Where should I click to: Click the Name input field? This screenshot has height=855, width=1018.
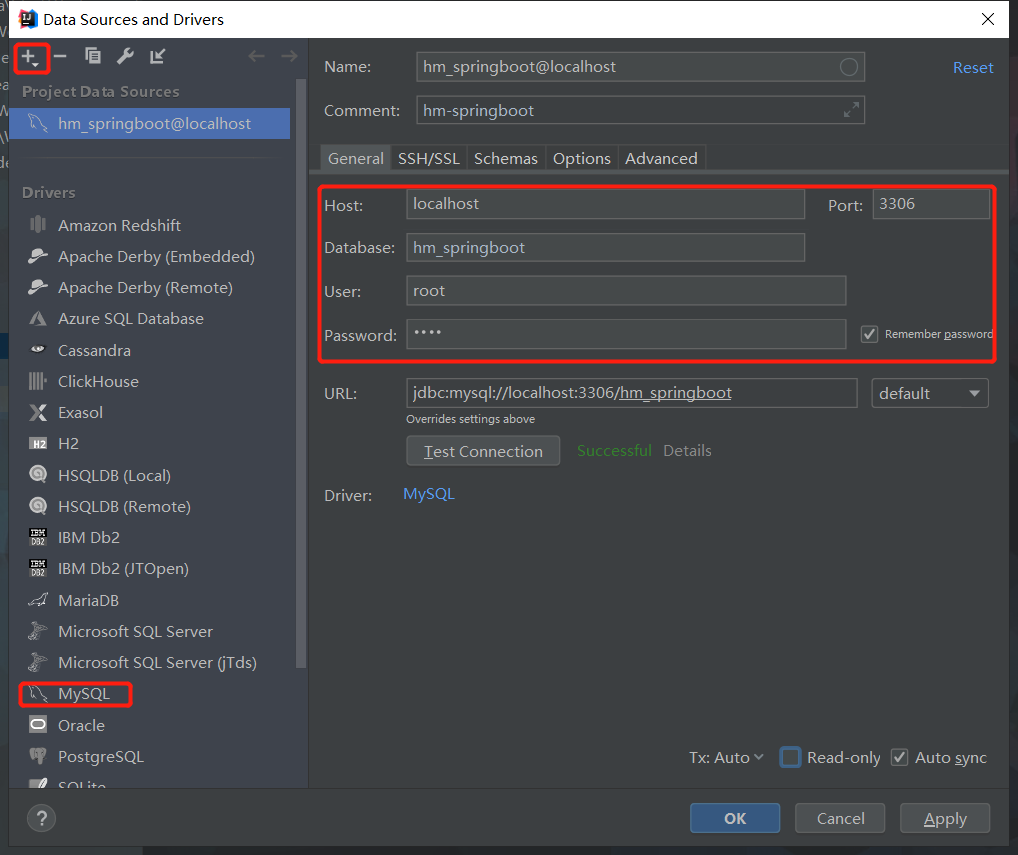tap(640, 67)
